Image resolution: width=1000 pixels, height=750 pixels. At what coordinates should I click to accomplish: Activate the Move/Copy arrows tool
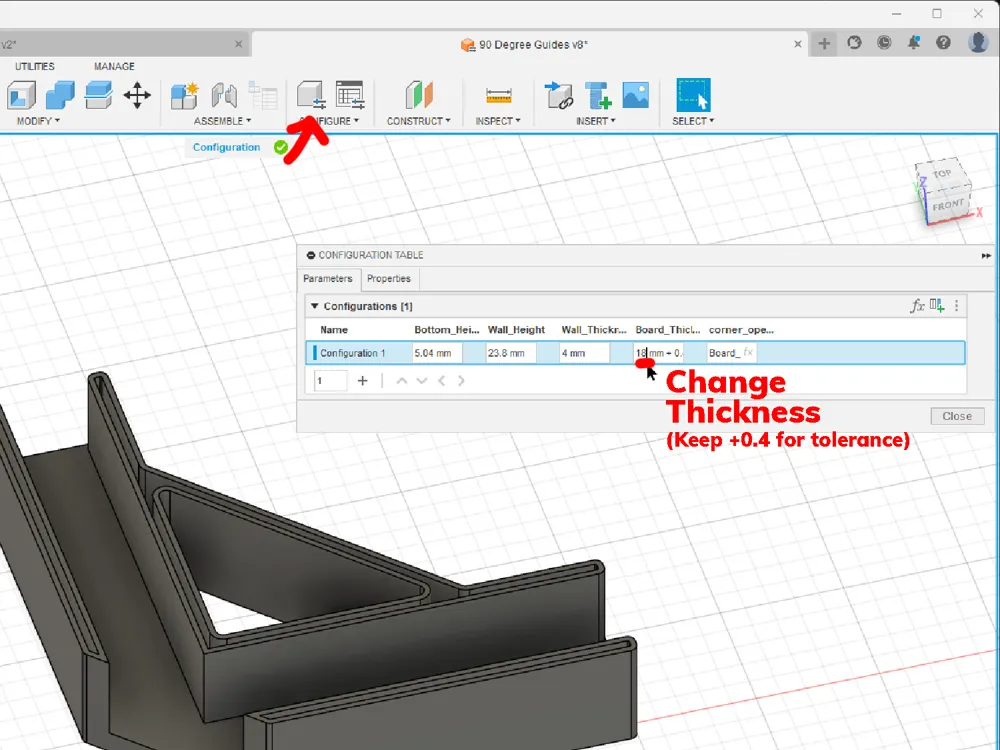point(137,96)
